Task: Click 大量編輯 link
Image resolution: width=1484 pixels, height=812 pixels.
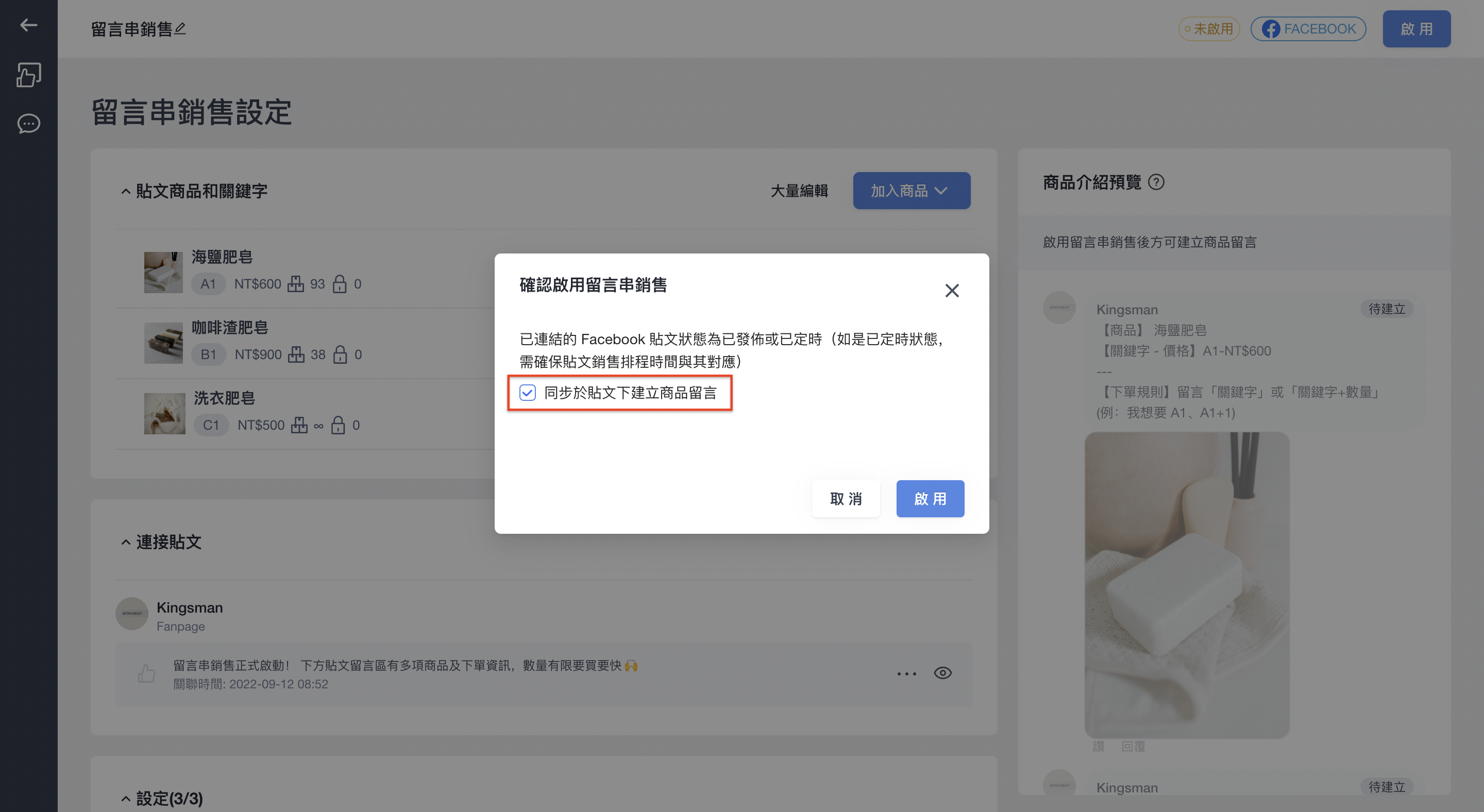Action: [799, 191]
